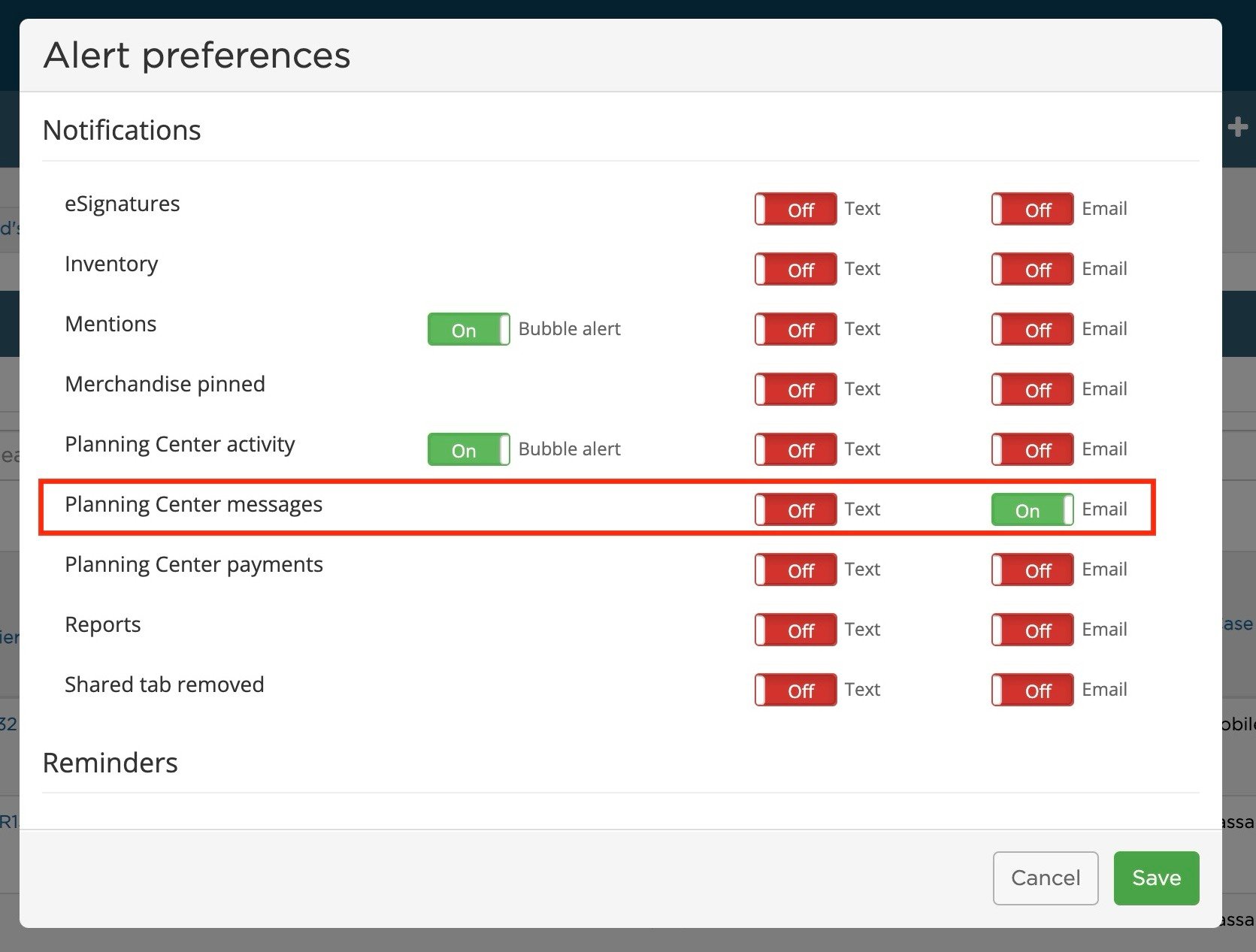The image size is (1256, 952).
Task: Enable Email alerts for Planning Center activity
Action: 1031,449
